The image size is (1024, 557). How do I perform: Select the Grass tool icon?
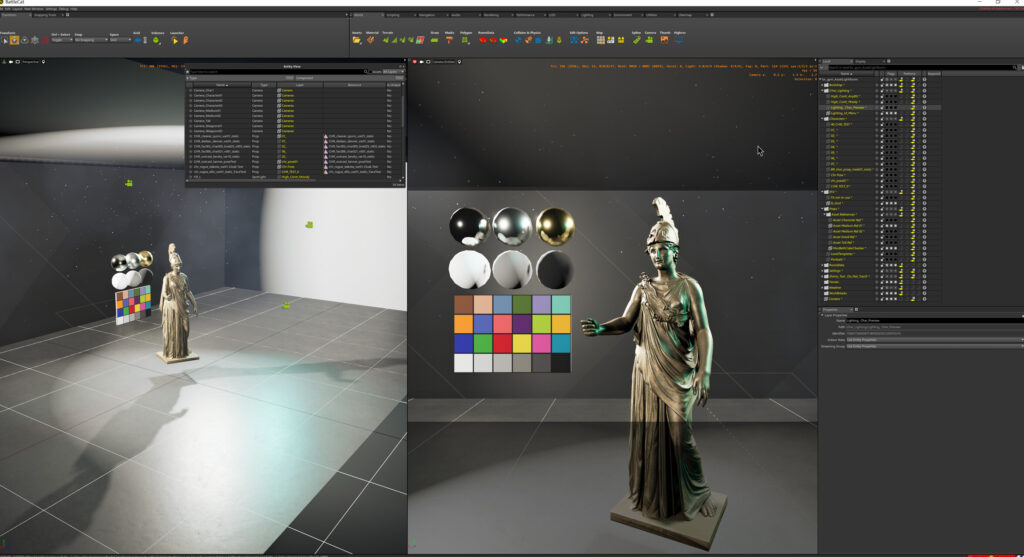pyautogui.click(x=435, y=40)
